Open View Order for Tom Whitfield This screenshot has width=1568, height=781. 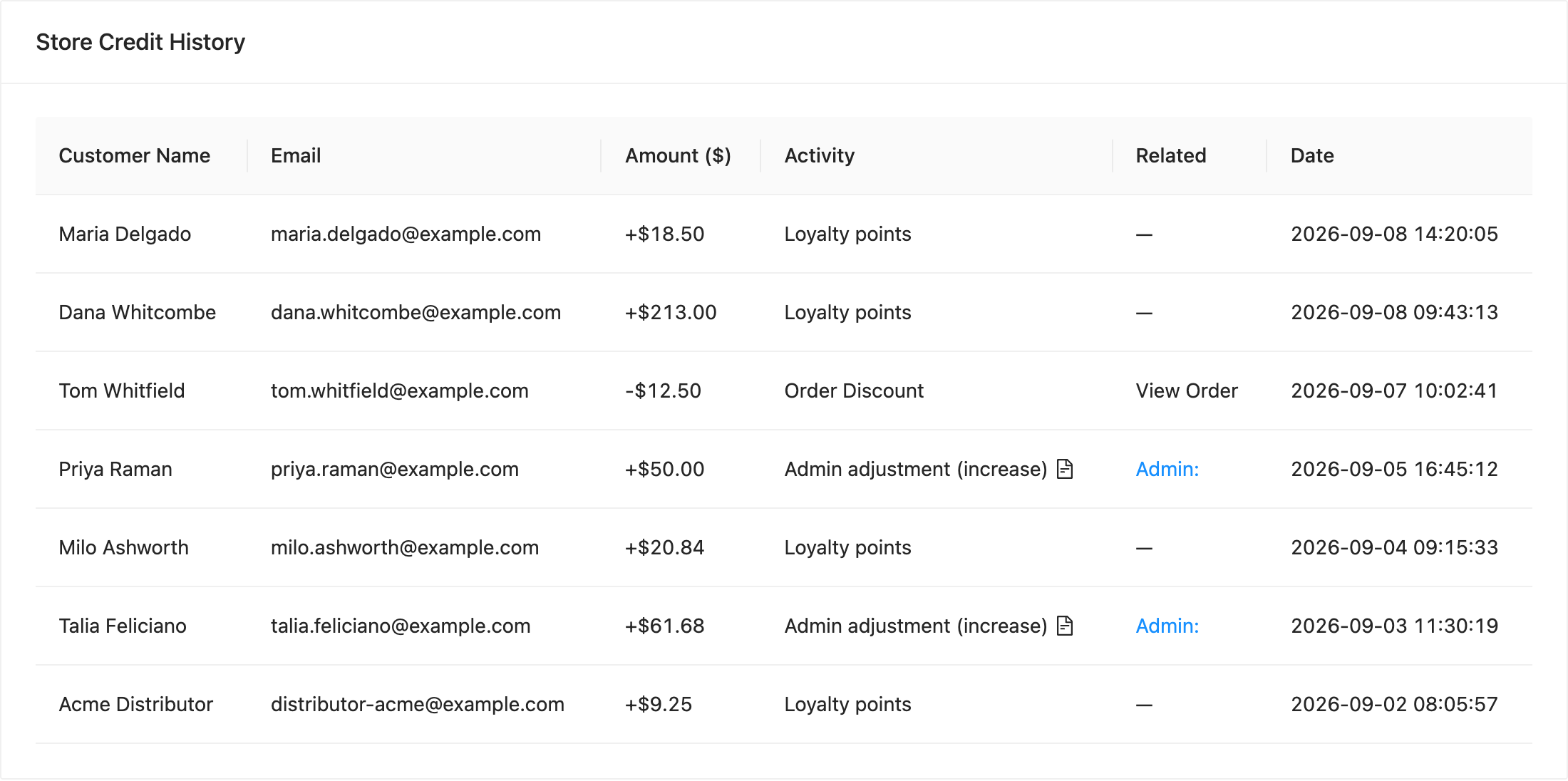[x=1187, y=390]
